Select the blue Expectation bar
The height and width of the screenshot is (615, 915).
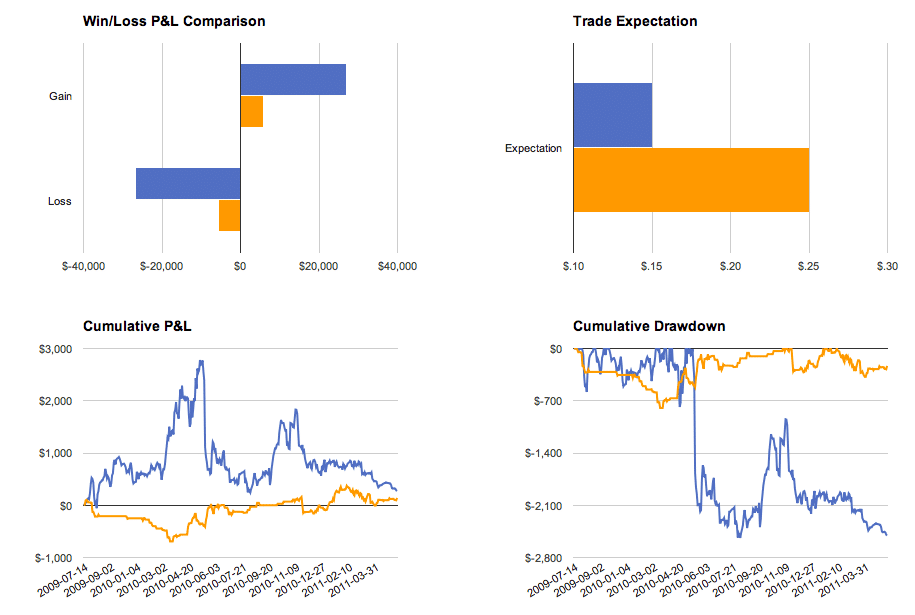(x=613, y=115)
